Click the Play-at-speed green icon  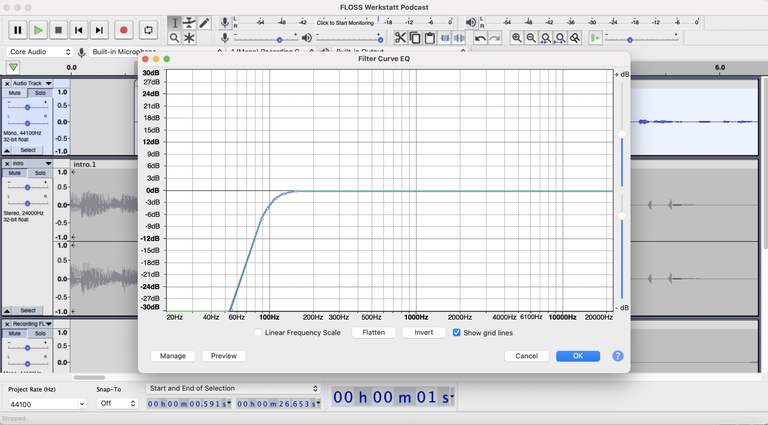[x=595, y=38]
